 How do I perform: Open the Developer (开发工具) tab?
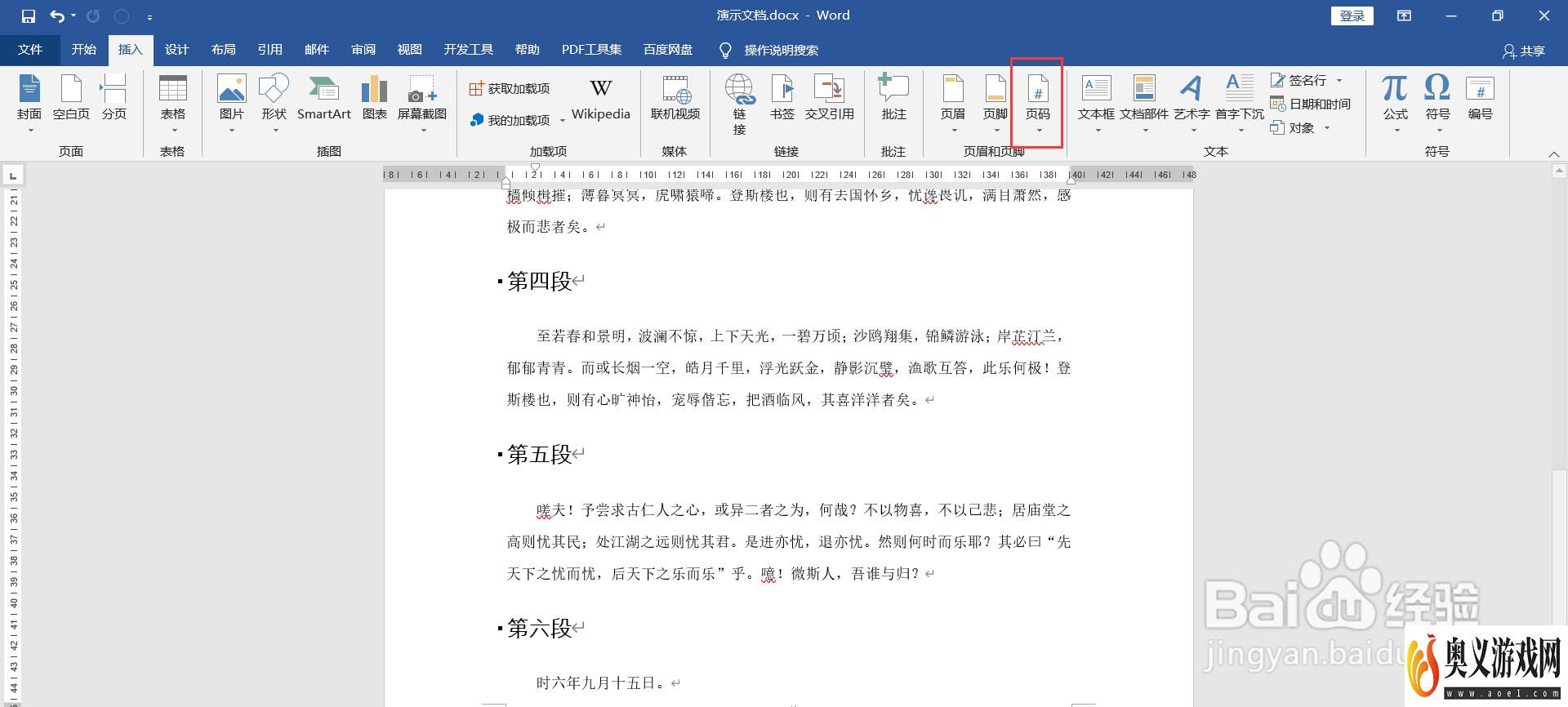468,50
